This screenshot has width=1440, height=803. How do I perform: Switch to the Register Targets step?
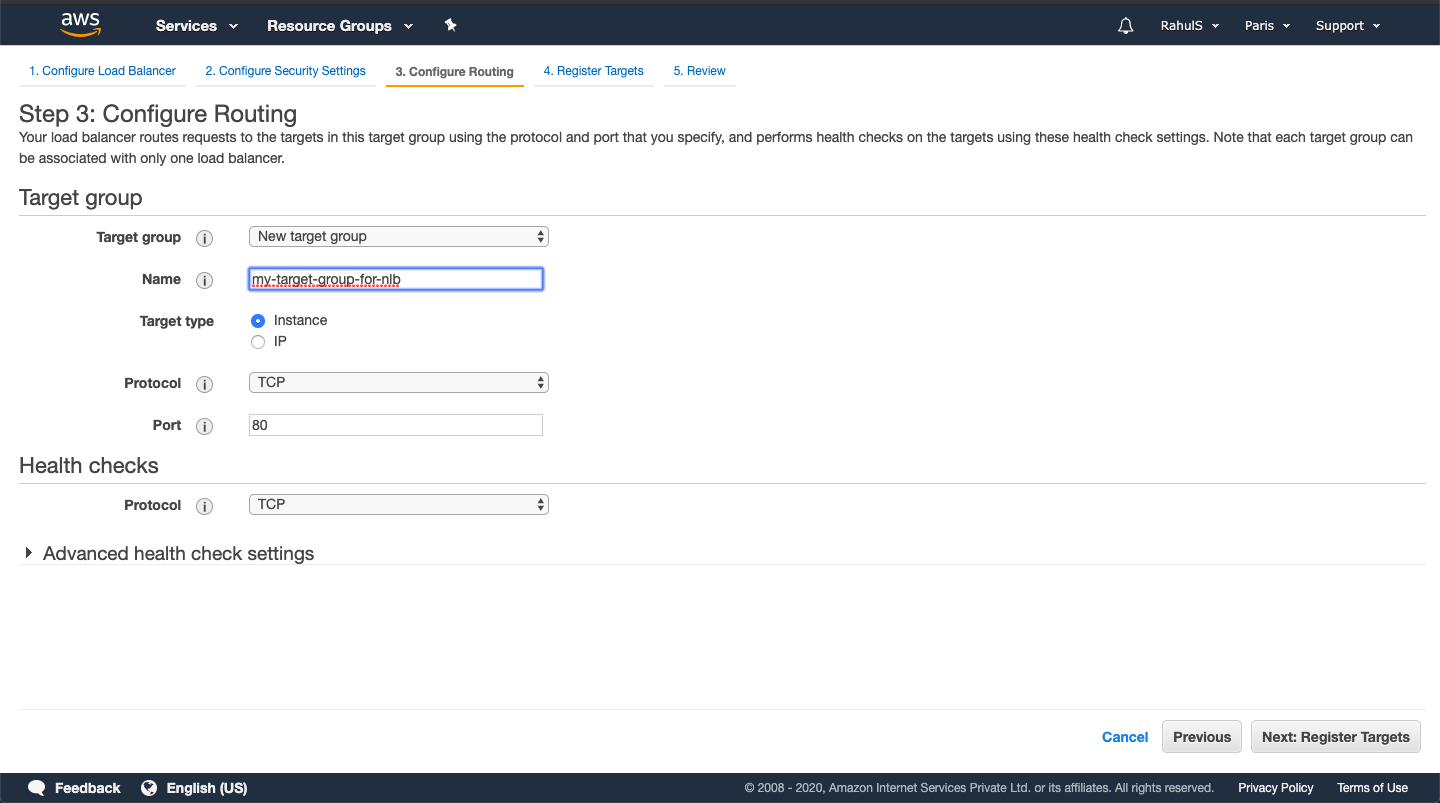[x=594, y=70]
